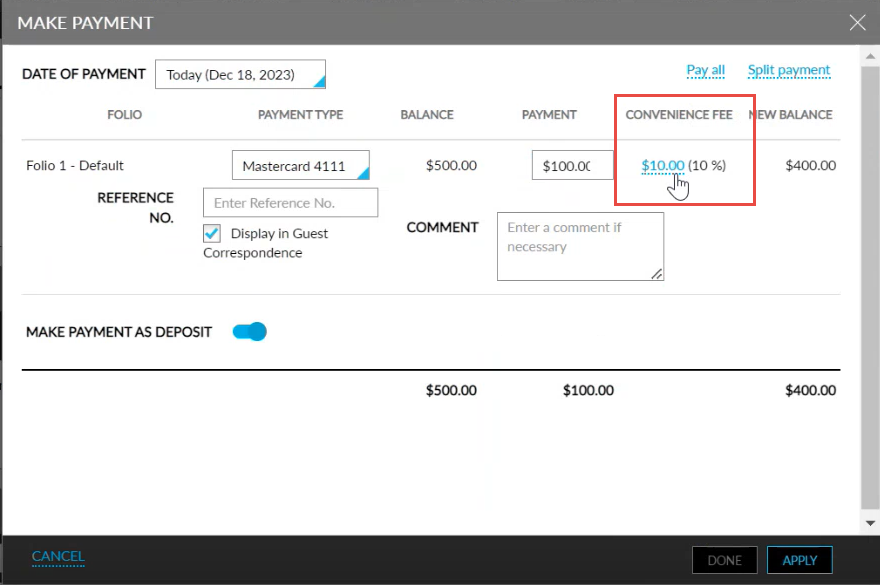The width and height of the screenshot is (880, 585).
Task: Toggle Make Payment as Deposit switch
Action: click(250, 332)
